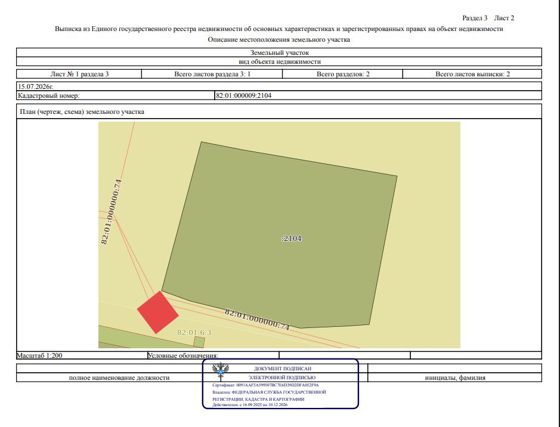
Task: Click the "Земельный участок" table cell
Action: 279,52
